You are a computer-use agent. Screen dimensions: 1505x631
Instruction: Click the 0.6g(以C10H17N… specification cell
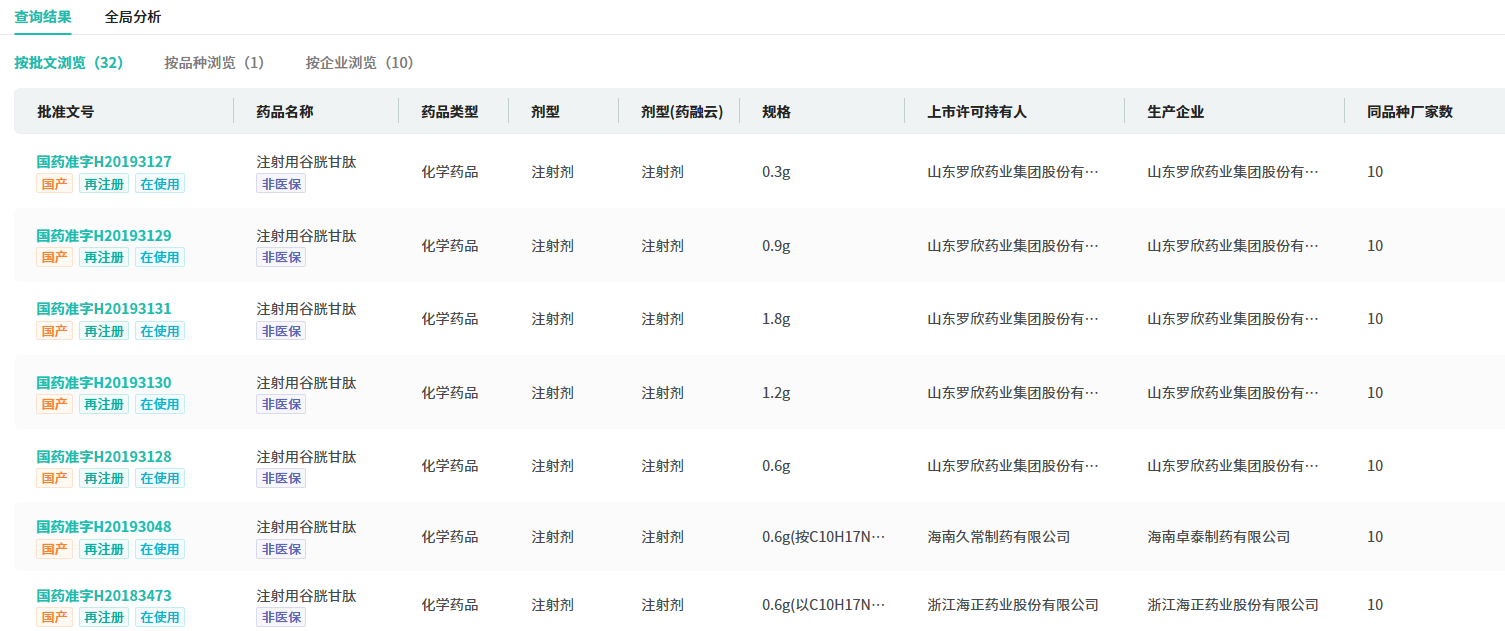coord(824,605)
